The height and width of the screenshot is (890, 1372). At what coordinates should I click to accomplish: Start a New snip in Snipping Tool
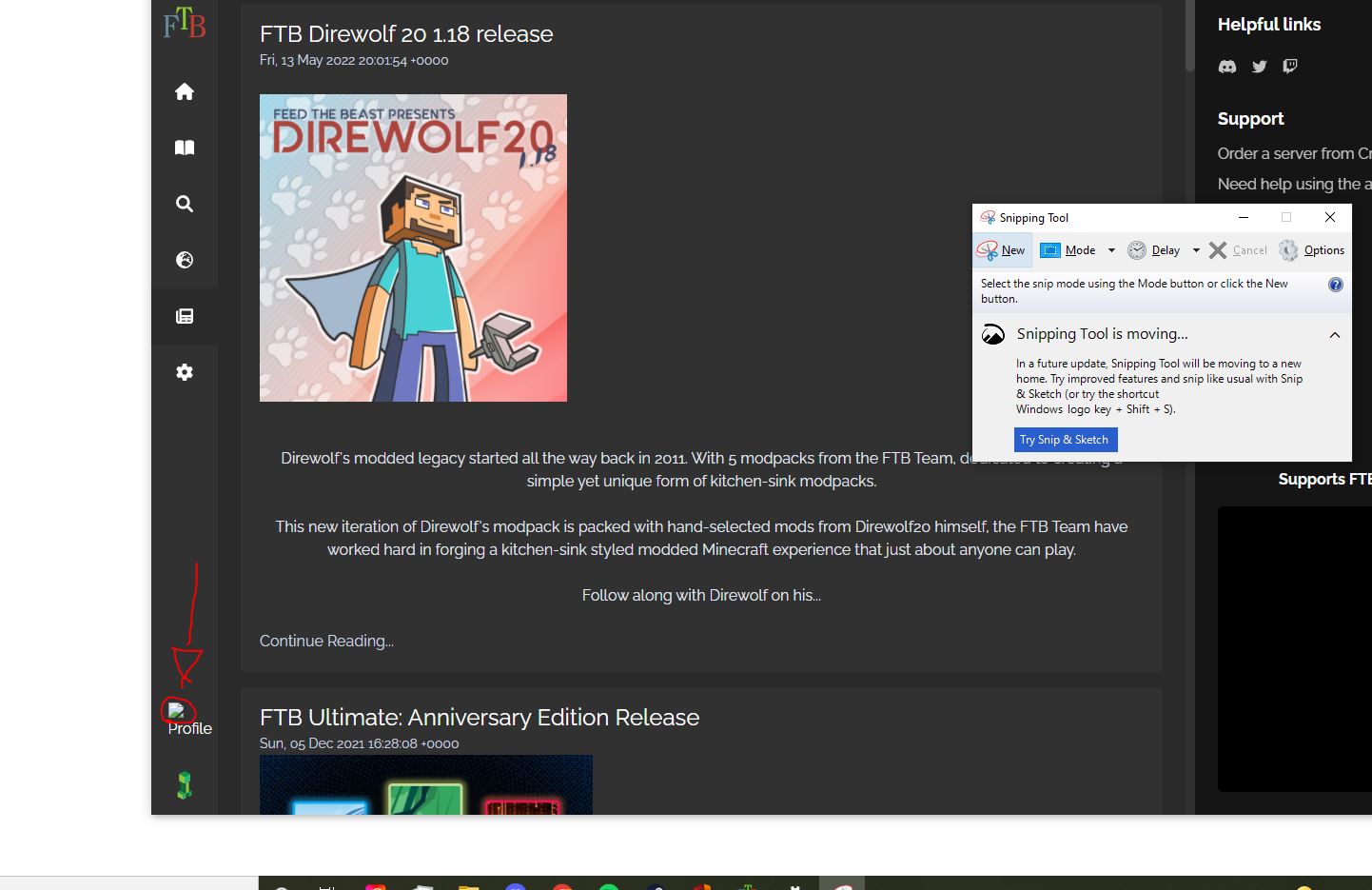click(1001, 250)
